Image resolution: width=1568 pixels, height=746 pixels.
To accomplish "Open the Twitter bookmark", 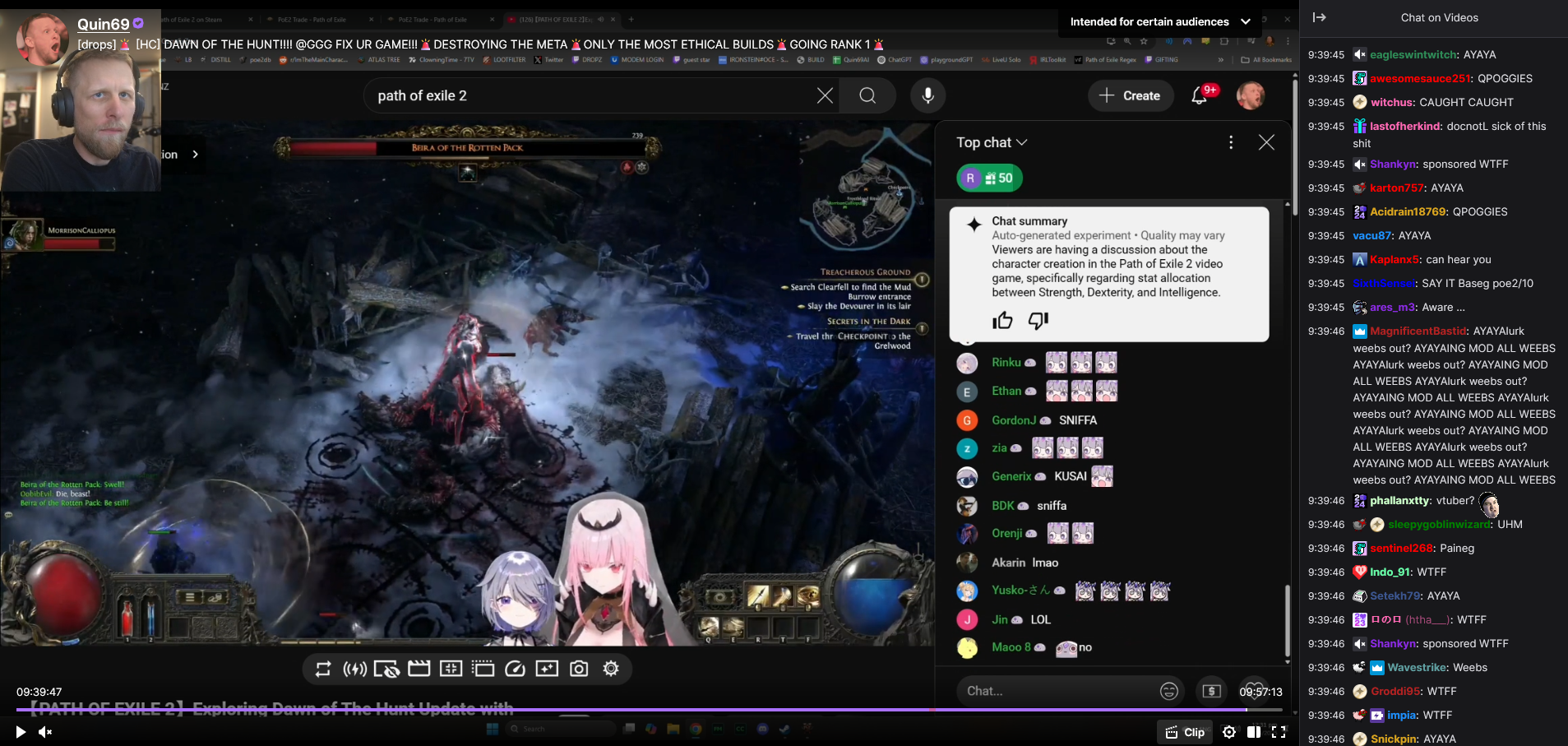I will coord(549,60).
